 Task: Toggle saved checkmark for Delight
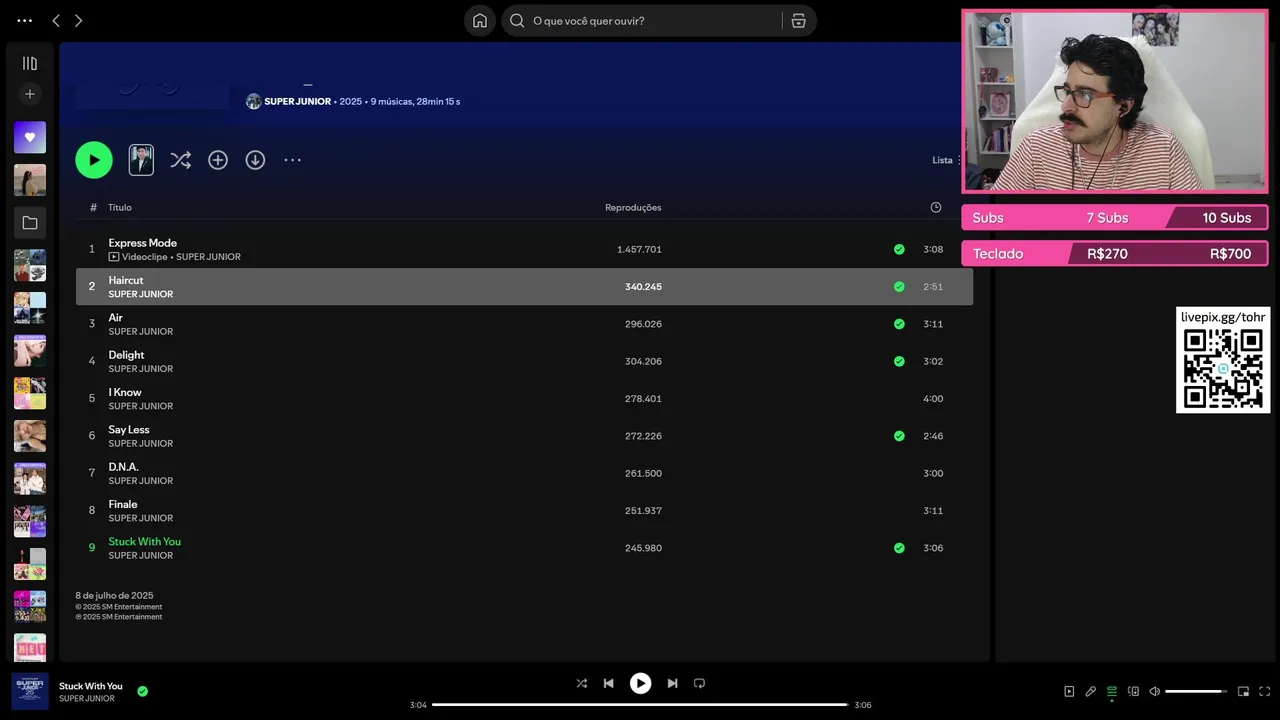coord(899,361)
